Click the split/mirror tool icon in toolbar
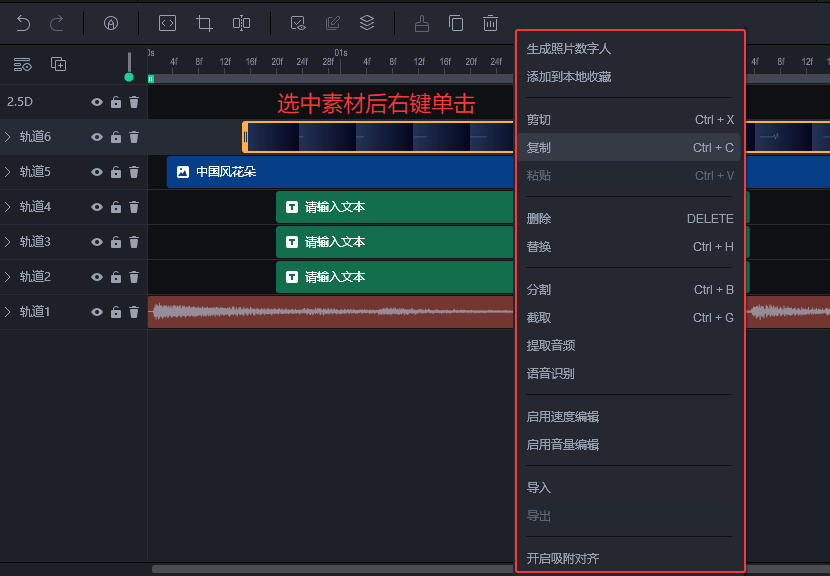This screenshot has height=576, width=830. pos(241,22)
